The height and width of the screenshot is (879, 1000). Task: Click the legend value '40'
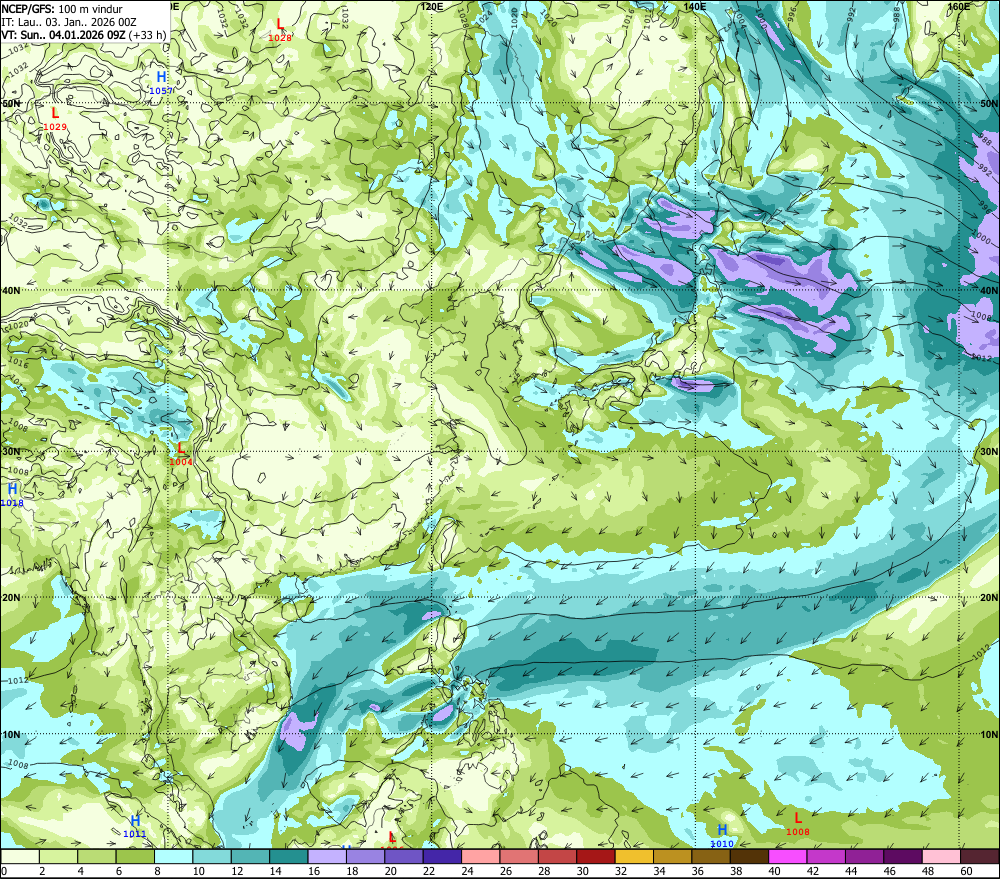click(774, 871)
